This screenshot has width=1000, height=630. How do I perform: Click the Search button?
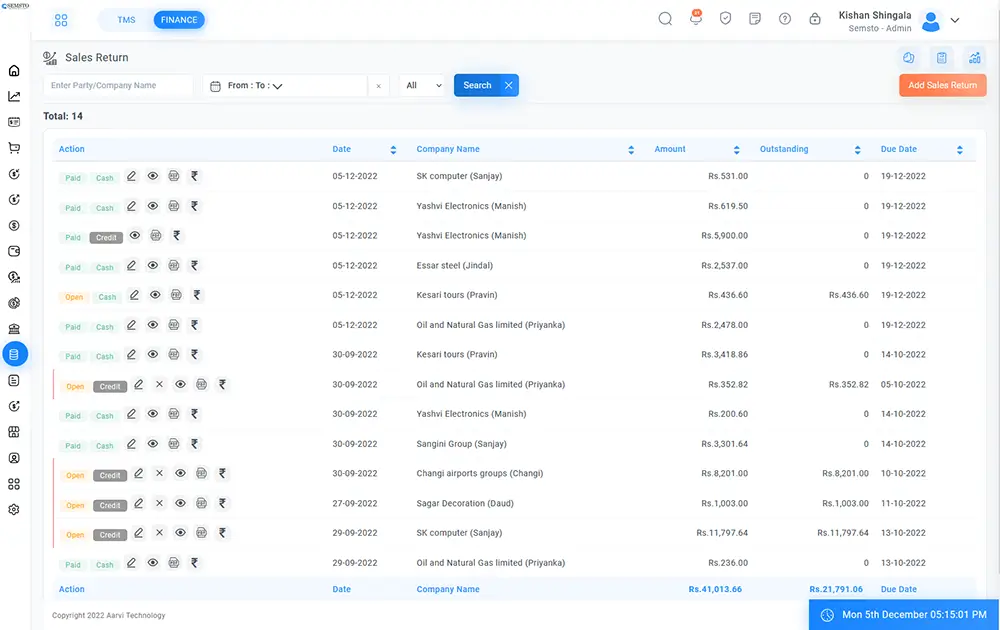[477, 85]
